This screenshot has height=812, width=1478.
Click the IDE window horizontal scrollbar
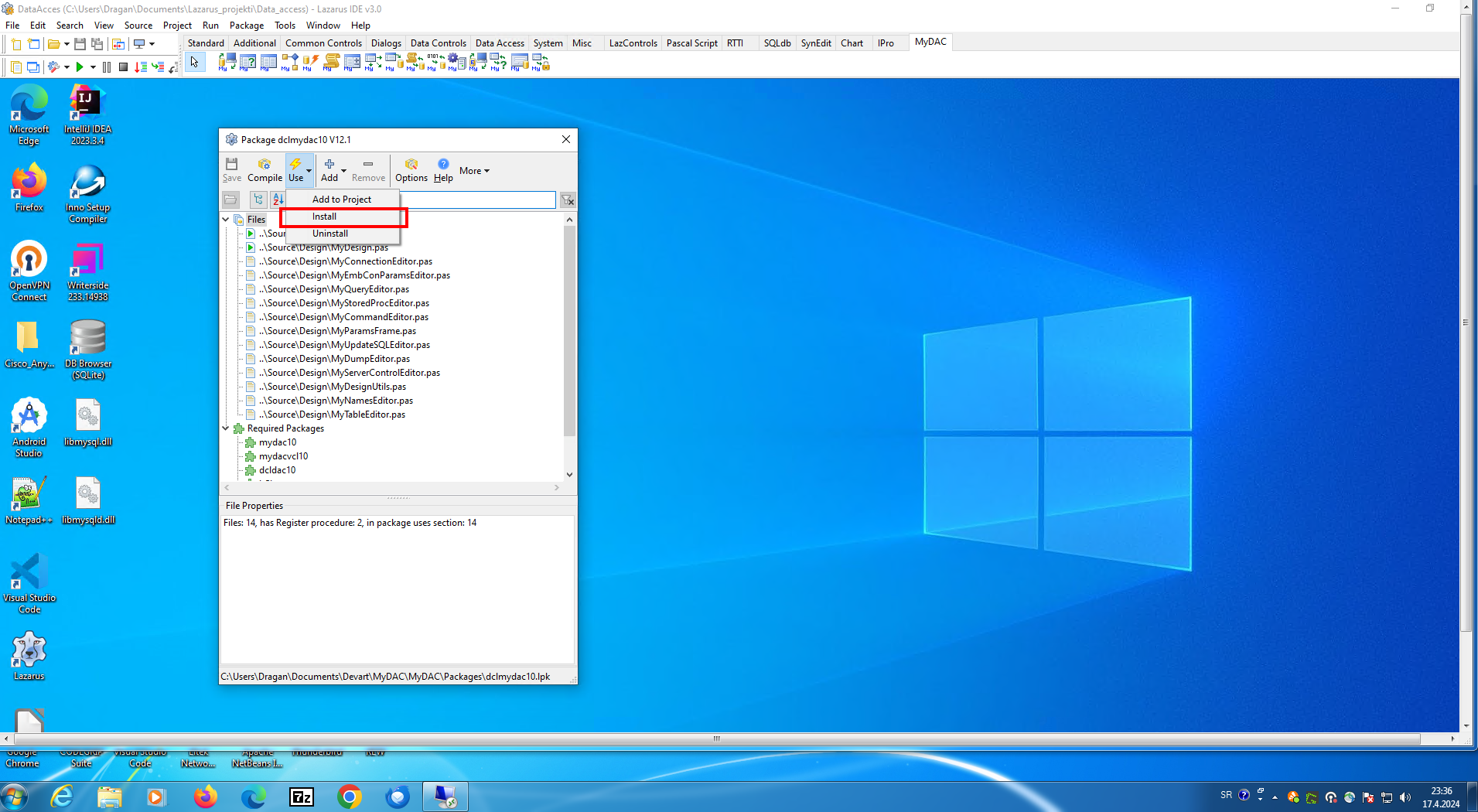(715, 739)
